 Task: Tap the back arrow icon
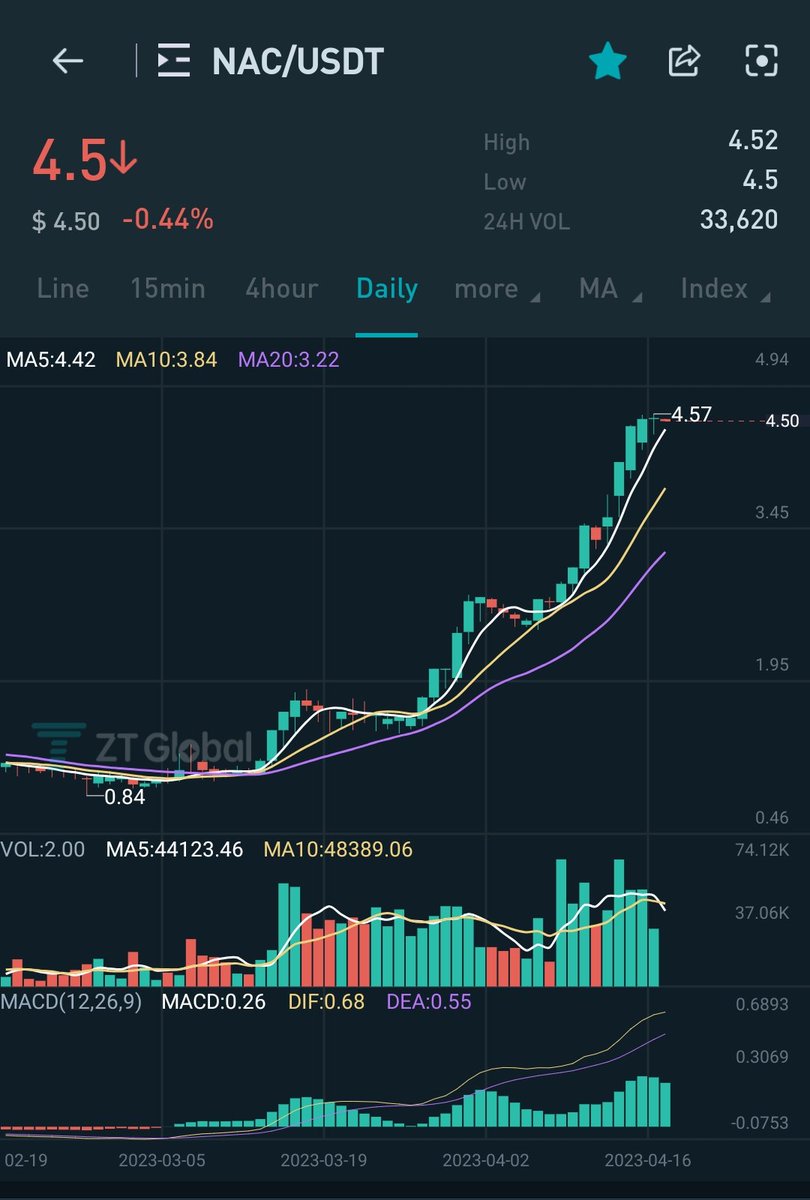[68, 62]
